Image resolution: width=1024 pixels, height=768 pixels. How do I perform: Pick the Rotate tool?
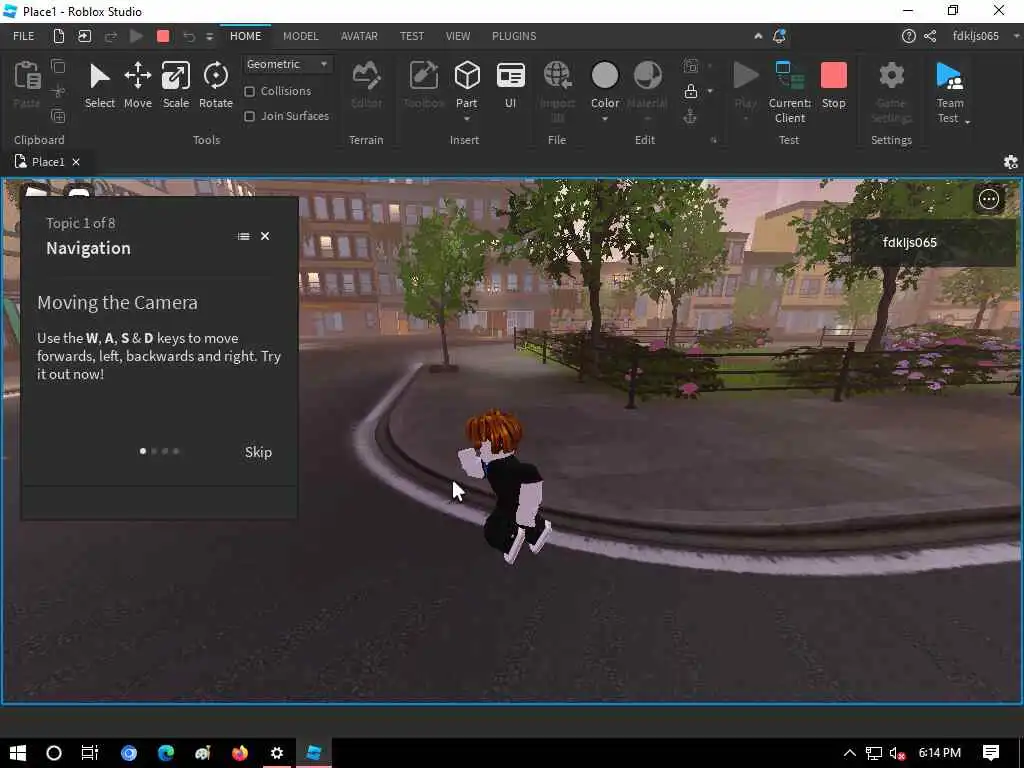(x=216, y=76)
